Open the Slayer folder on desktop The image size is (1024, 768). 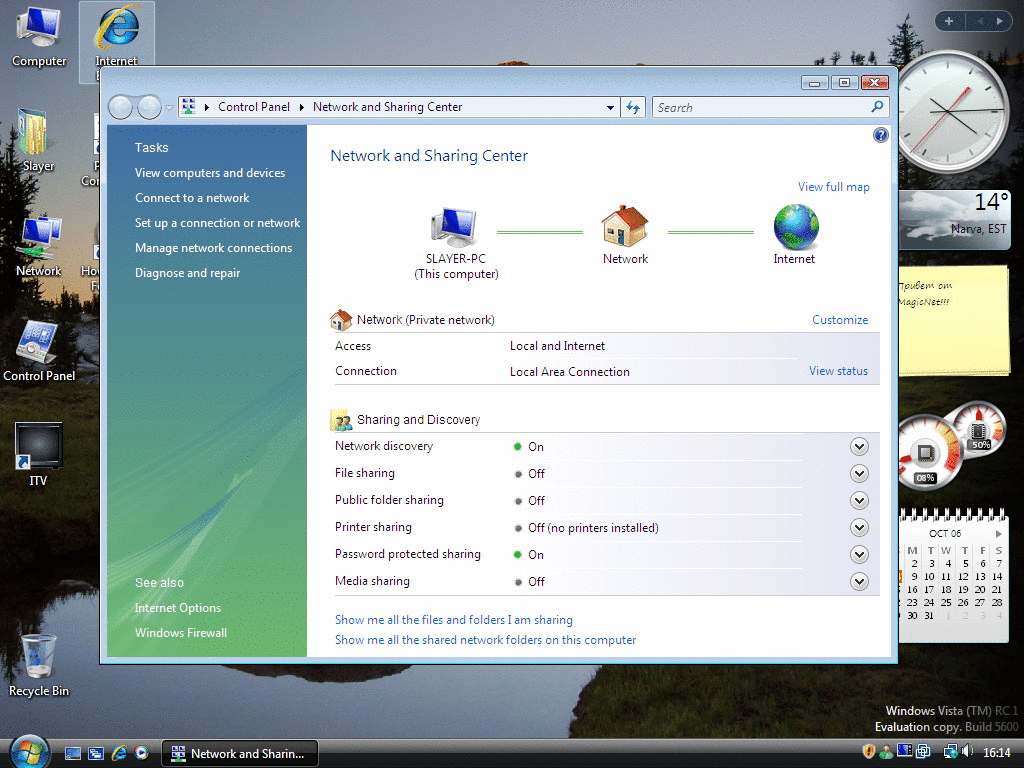tap(36, 140)
